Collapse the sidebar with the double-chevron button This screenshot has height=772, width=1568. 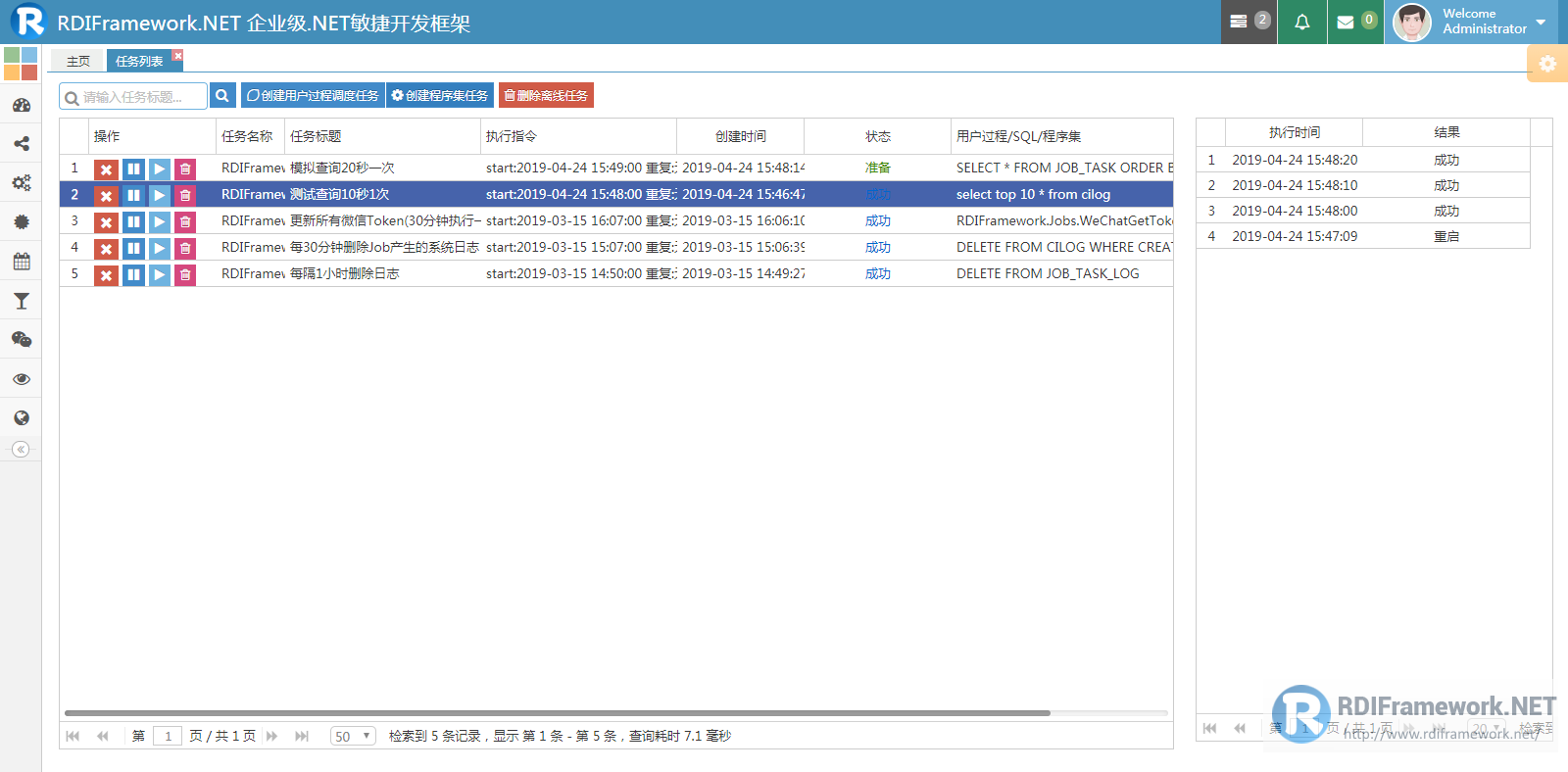(21, 450)
